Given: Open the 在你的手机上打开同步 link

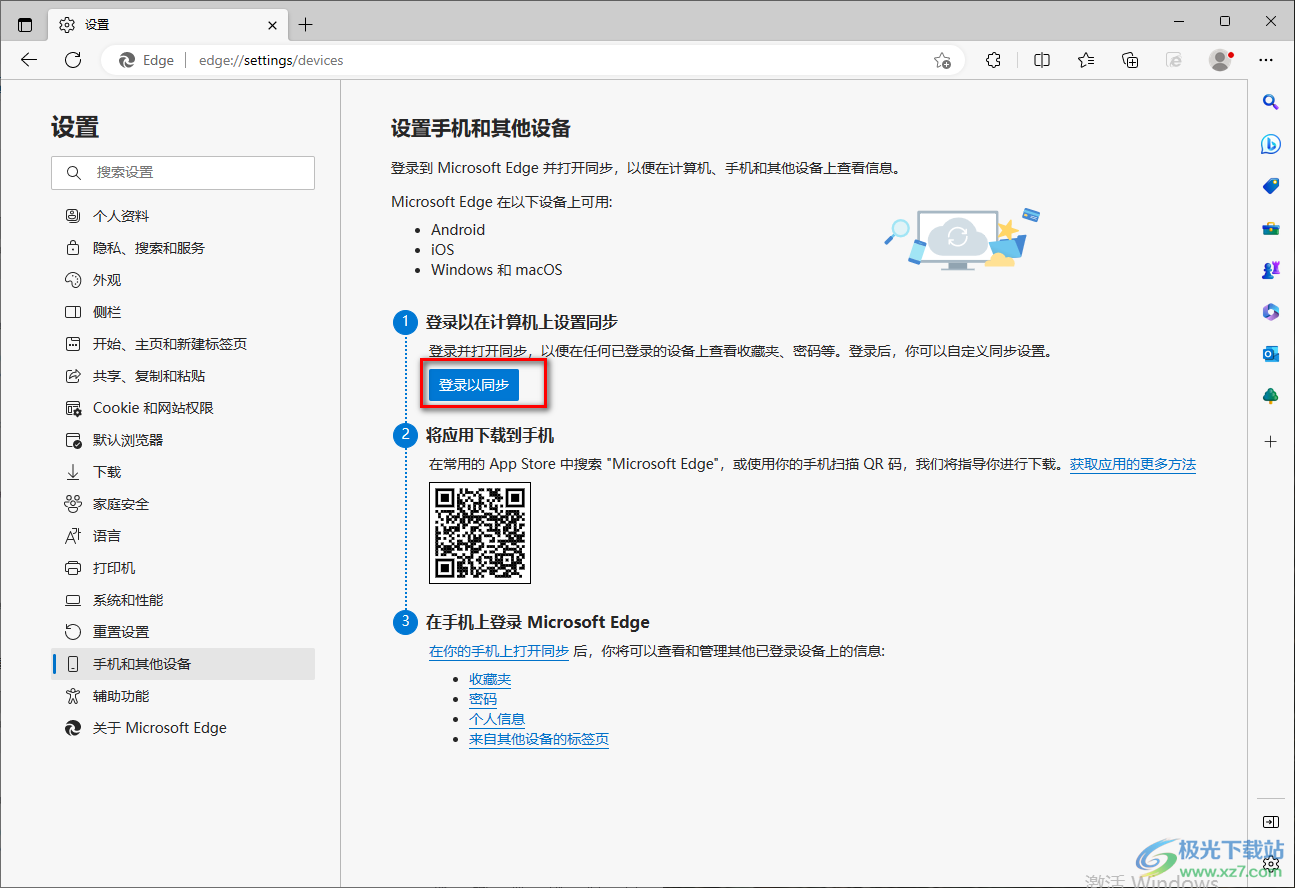Looking at the screenshot, I should [x=499, y=651].
